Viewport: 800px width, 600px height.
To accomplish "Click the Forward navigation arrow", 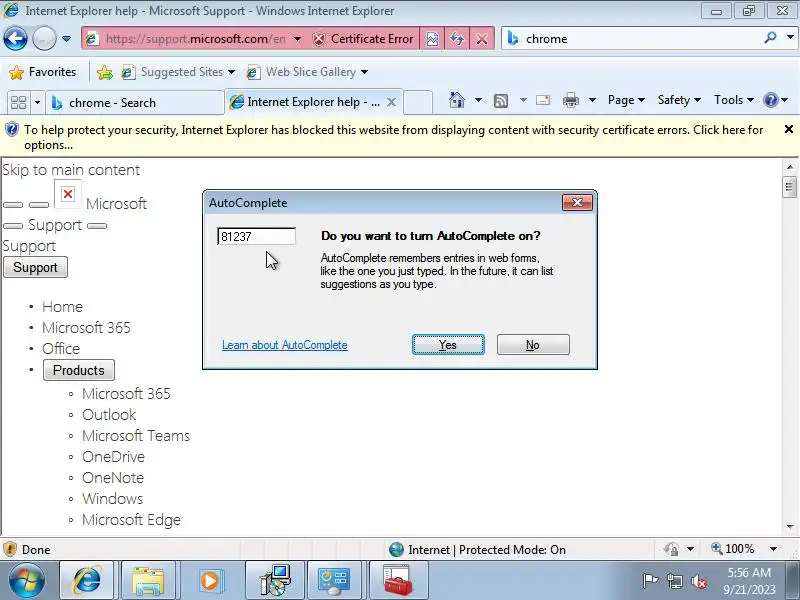I will pyautogui.click(x=44, y=39).
